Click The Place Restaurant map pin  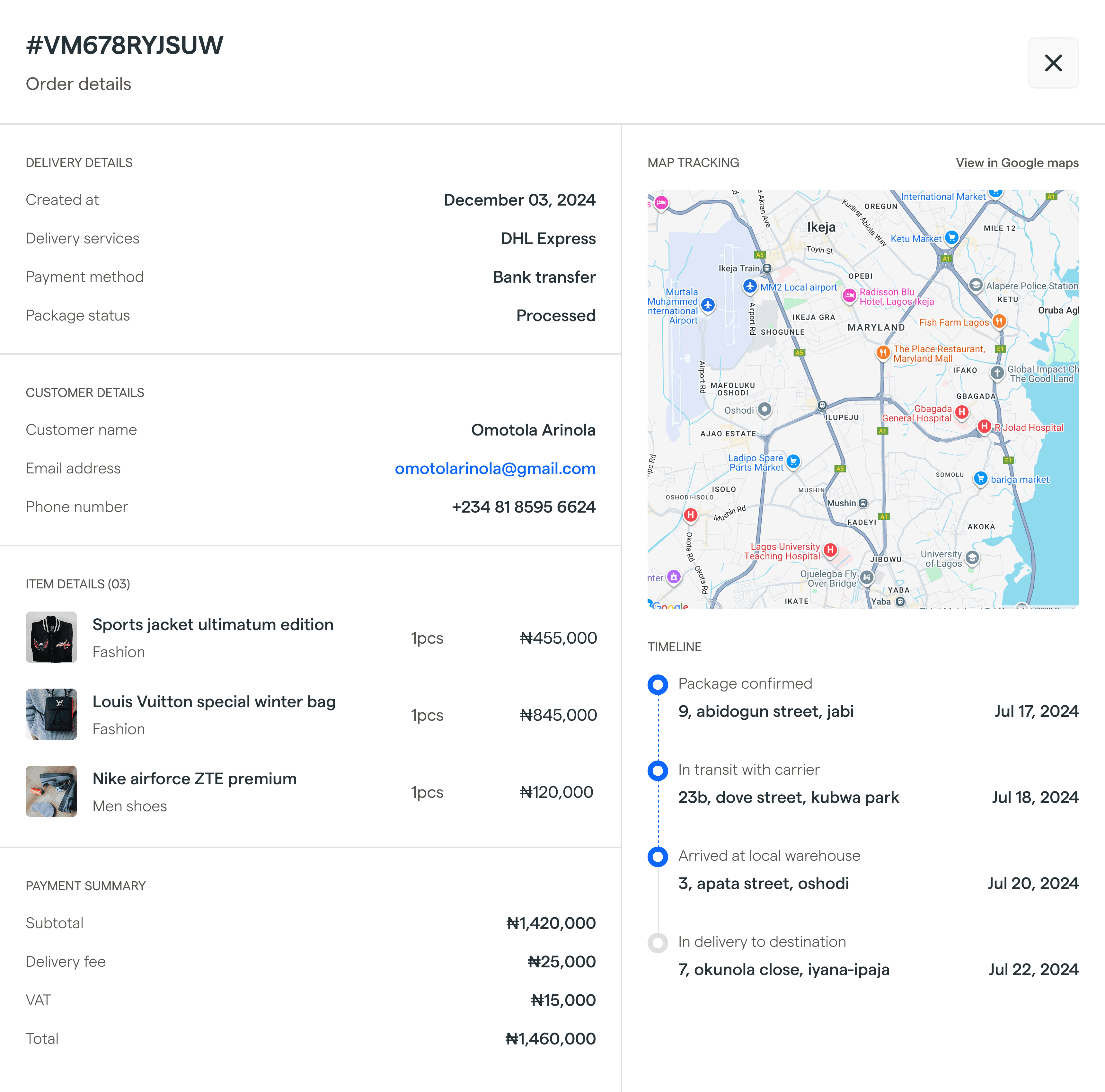882,352
